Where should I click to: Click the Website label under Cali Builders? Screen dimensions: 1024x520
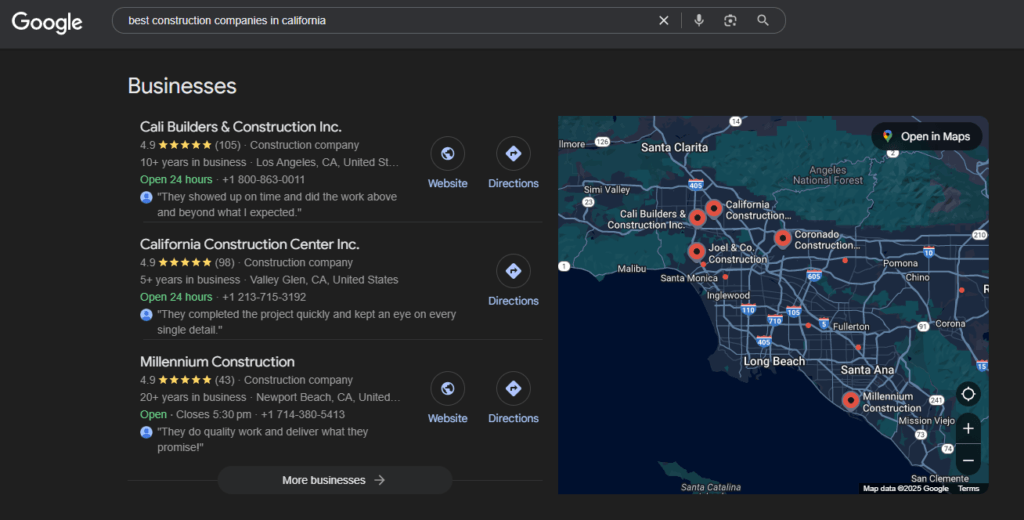pos(447,184)
